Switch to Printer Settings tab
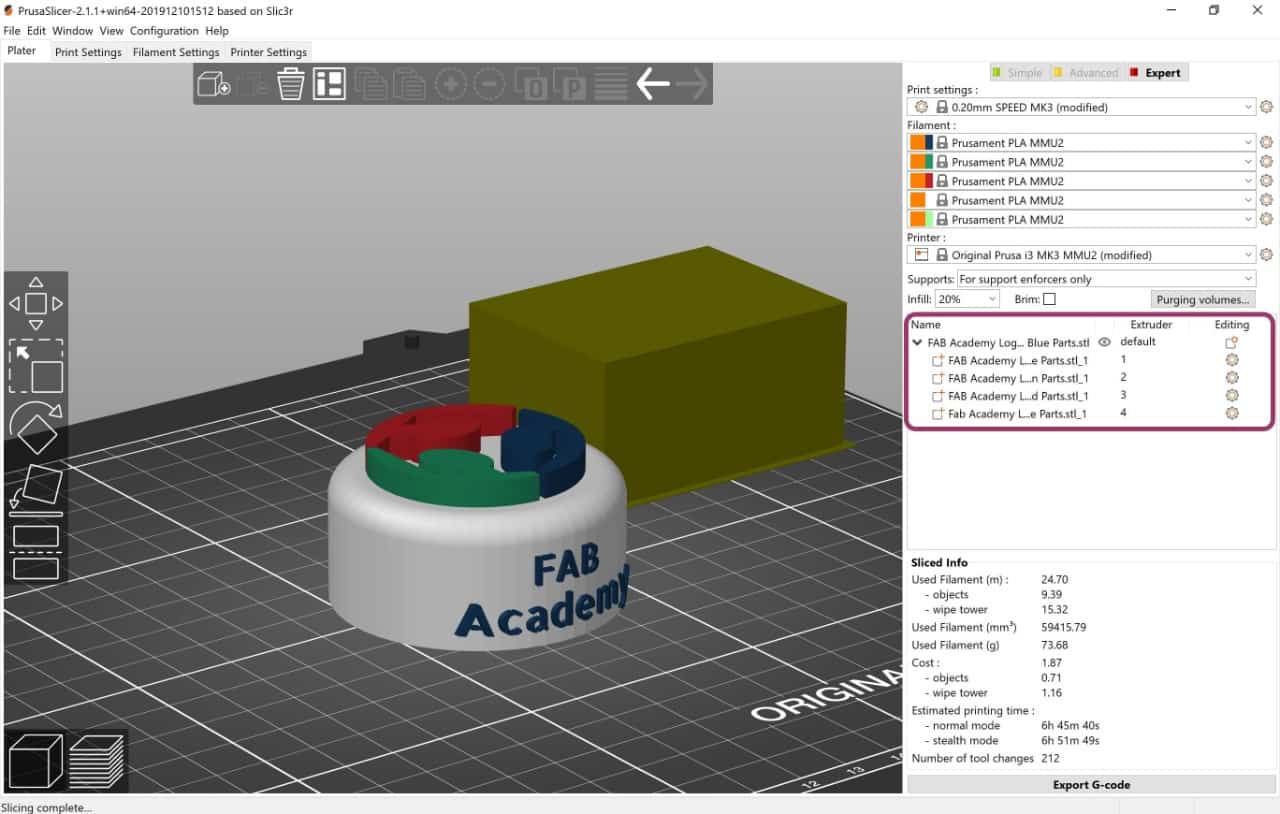1280x814 pixels. (x=269, y=52)
